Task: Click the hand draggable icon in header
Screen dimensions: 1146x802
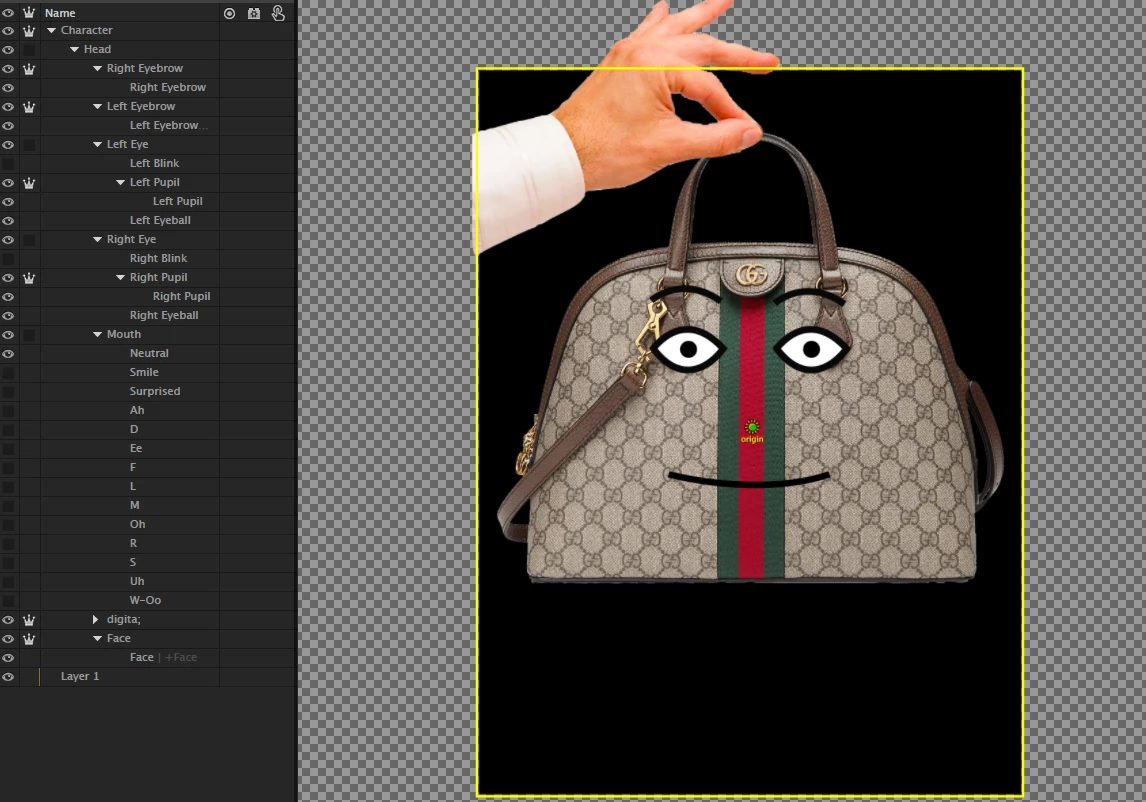Action: coord(278,13)
